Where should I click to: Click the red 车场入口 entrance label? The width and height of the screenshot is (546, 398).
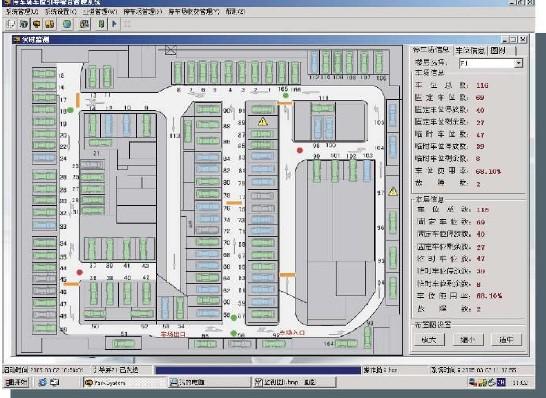(292, 333)
